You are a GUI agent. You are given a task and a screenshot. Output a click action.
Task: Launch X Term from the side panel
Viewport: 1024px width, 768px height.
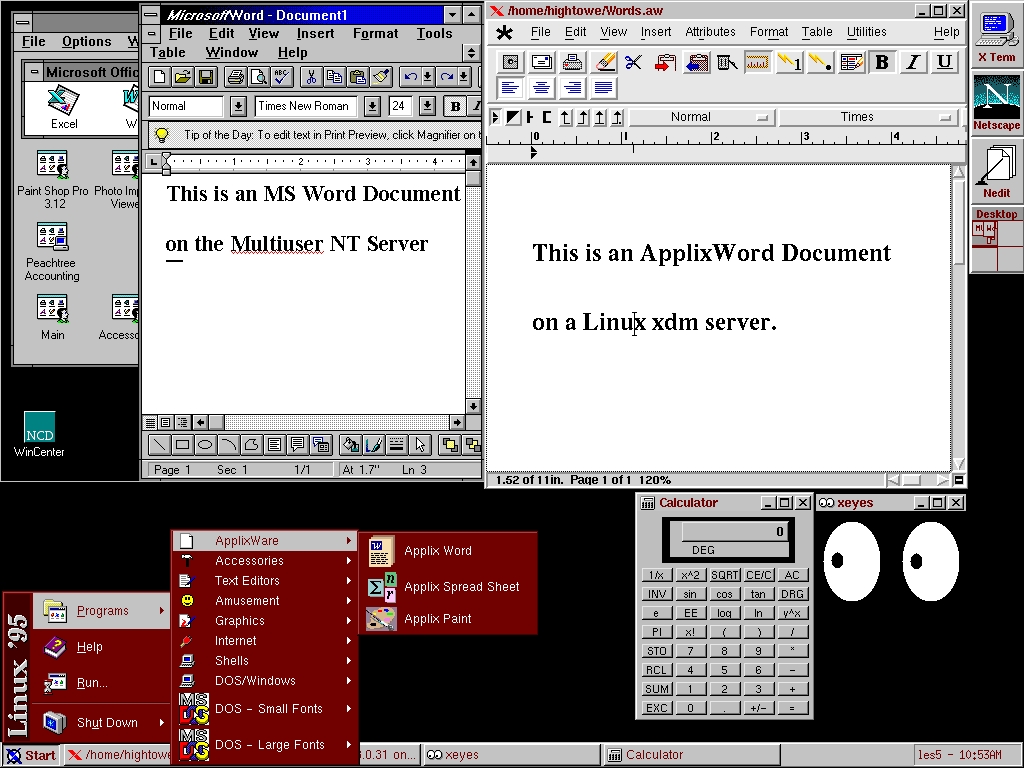996,34
